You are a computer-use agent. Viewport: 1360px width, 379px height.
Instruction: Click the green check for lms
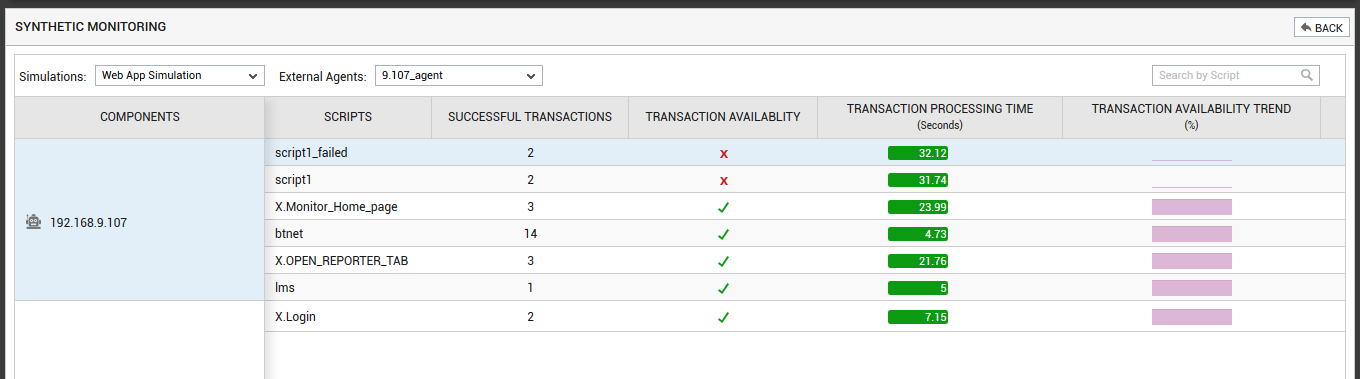pyautogui.click(x=724, y=288)
